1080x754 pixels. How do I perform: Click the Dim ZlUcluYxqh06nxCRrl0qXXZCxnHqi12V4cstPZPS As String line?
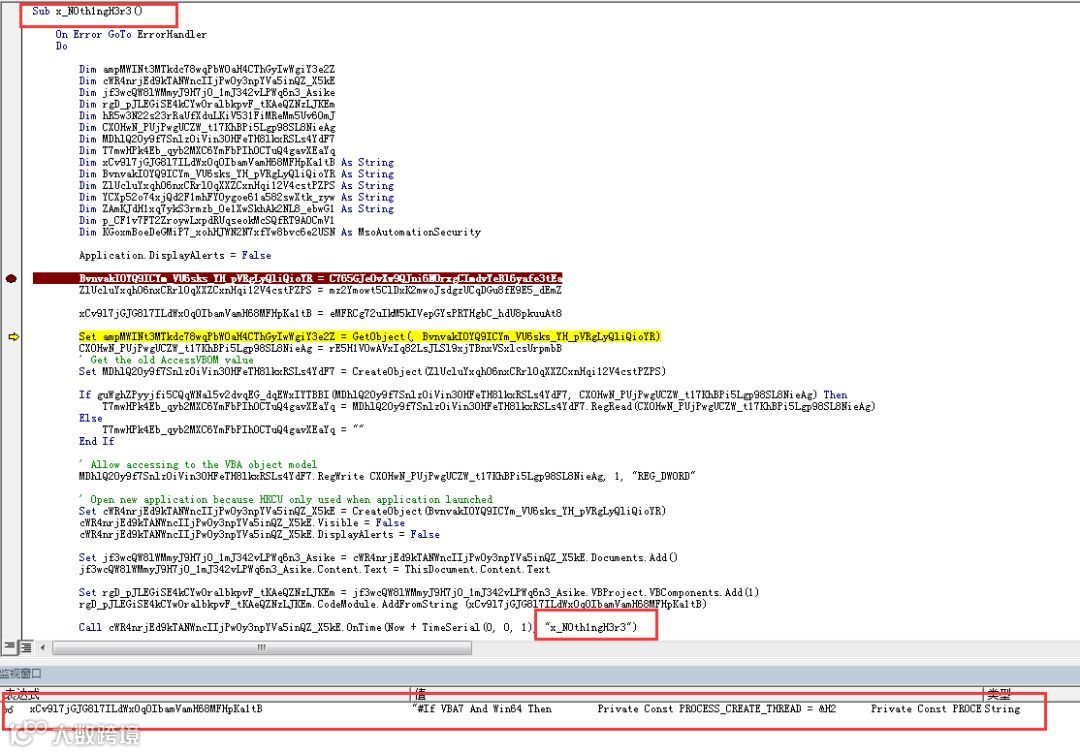[236, 186]
